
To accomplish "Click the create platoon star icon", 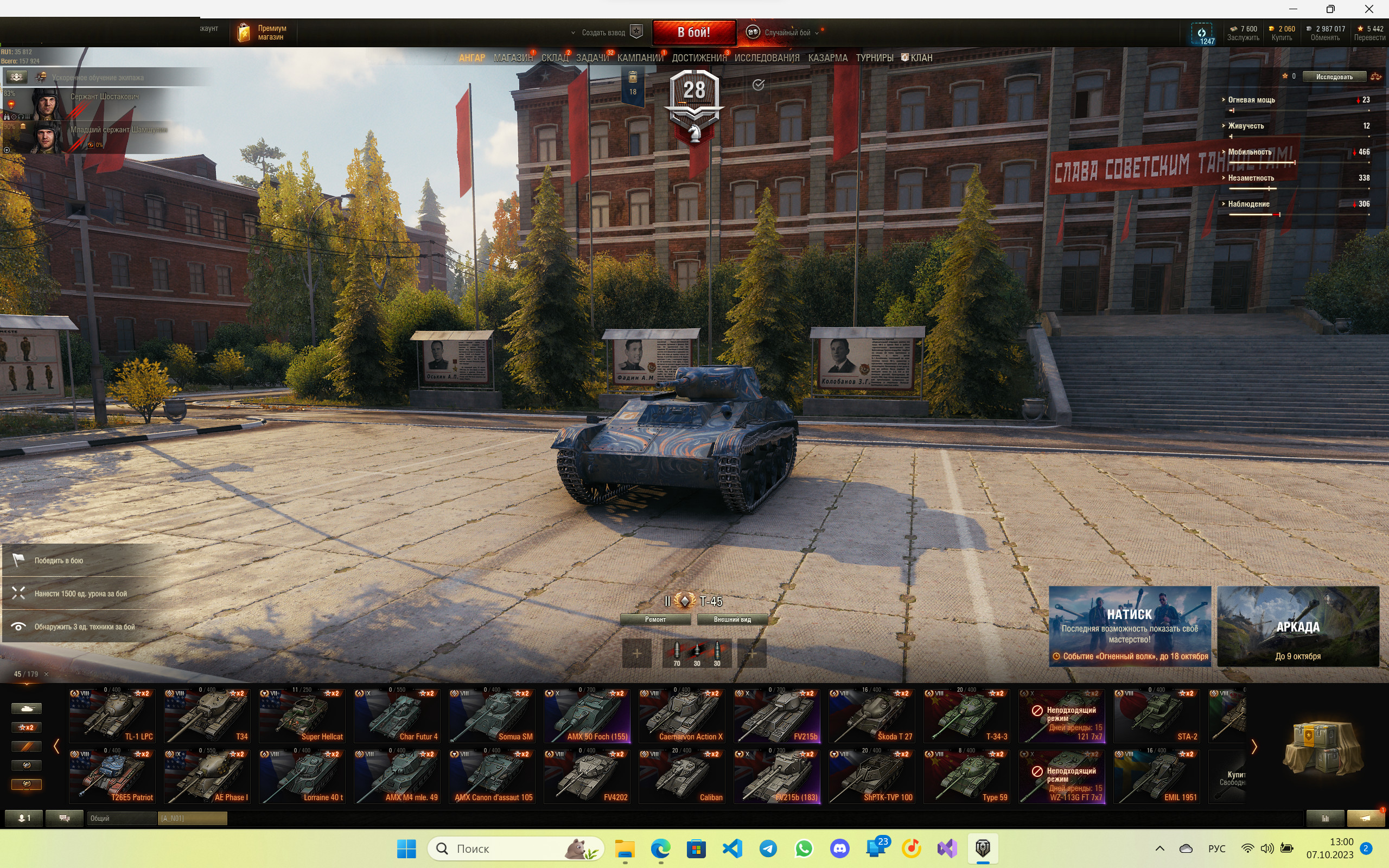I will (636, 32).
